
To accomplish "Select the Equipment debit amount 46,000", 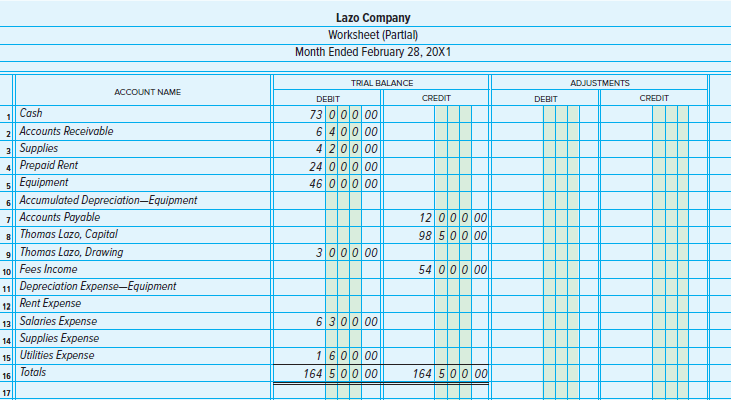I will [x=344, y=183].
